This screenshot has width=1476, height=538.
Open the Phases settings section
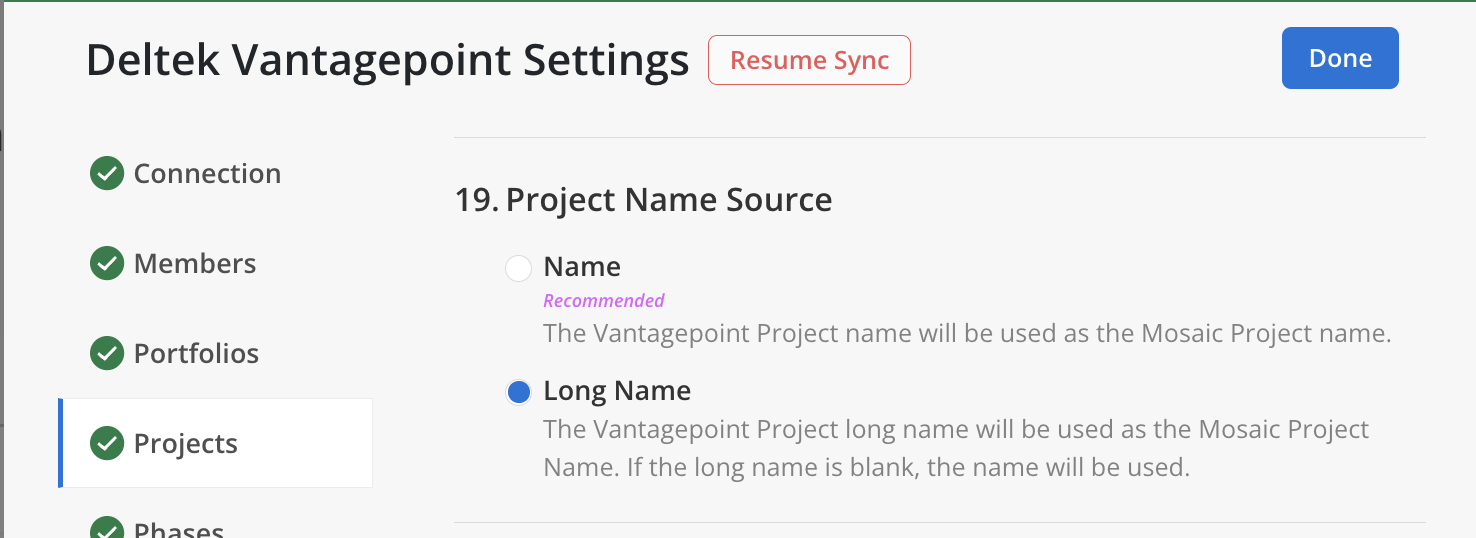pos(179,529)
